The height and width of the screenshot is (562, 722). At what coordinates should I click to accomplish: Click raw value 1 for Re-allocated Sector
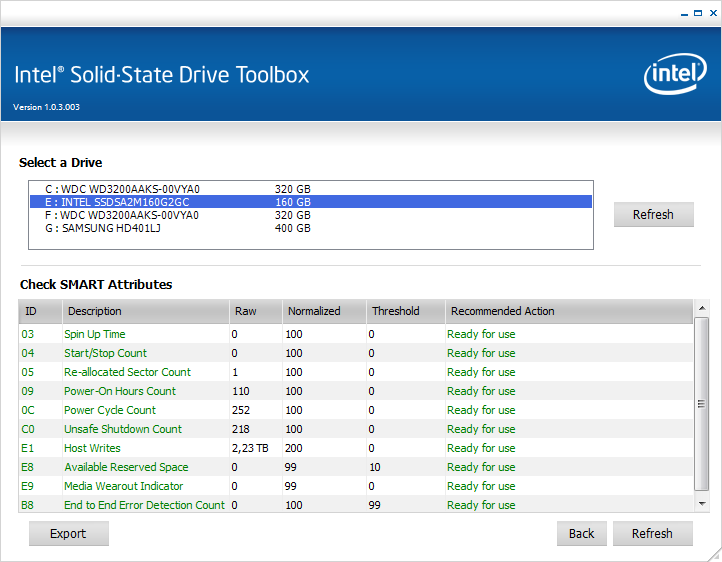pyautogui.click(x=235, y=372)
